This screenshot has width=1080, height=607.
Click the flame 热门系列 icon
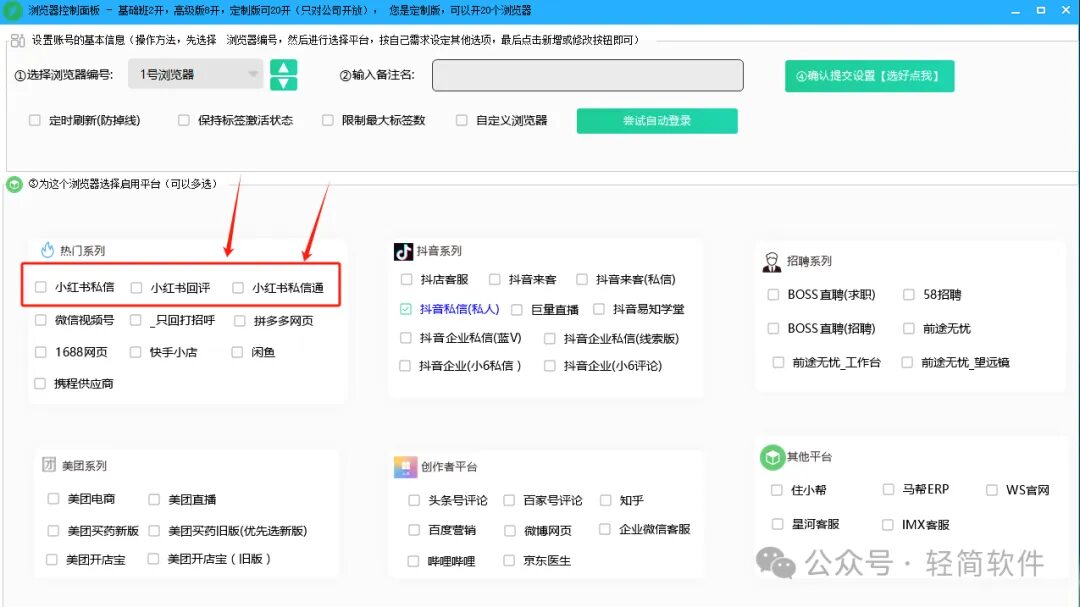[x=48, y=250]
